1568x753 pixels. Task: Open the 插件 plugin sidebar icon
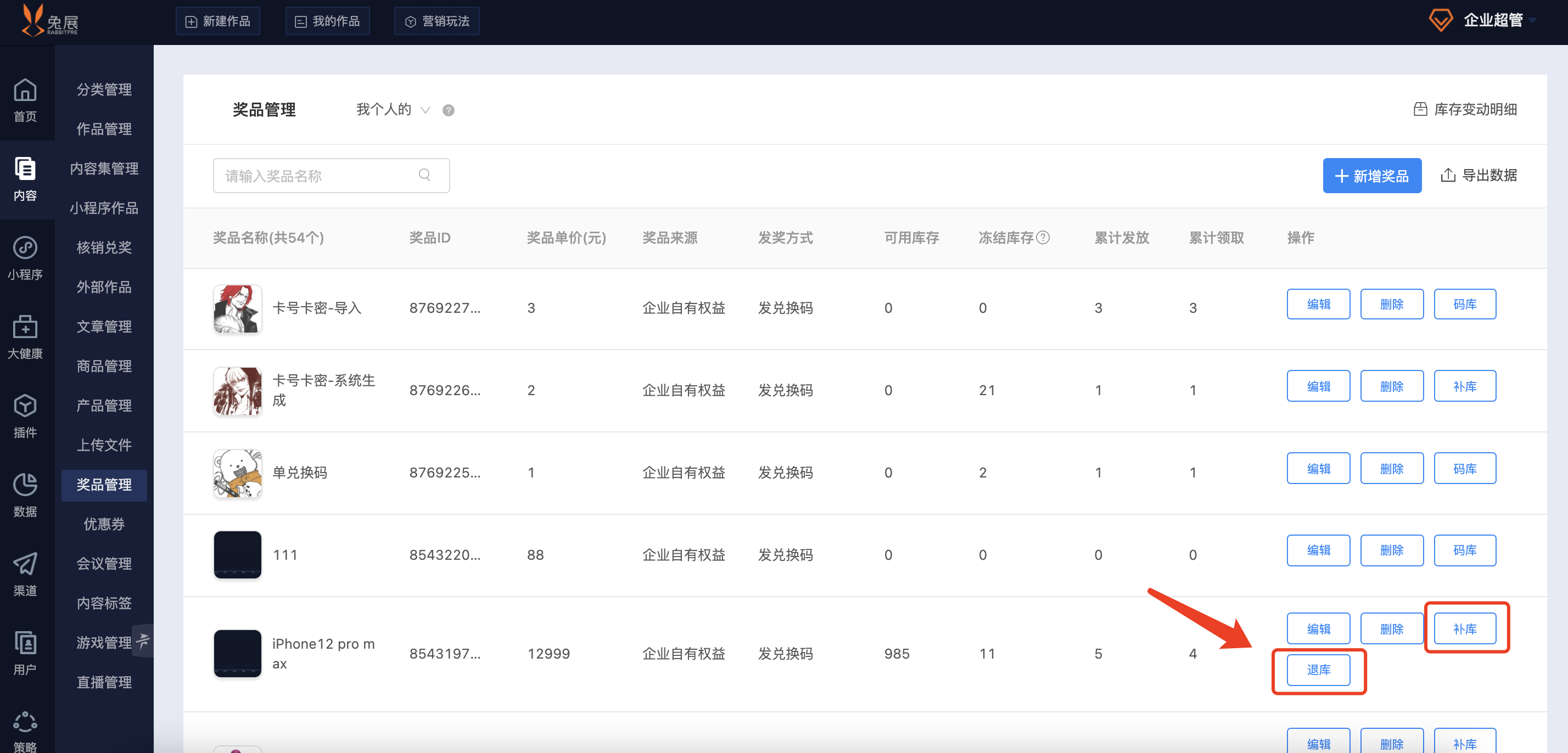[x=25, y=416]
